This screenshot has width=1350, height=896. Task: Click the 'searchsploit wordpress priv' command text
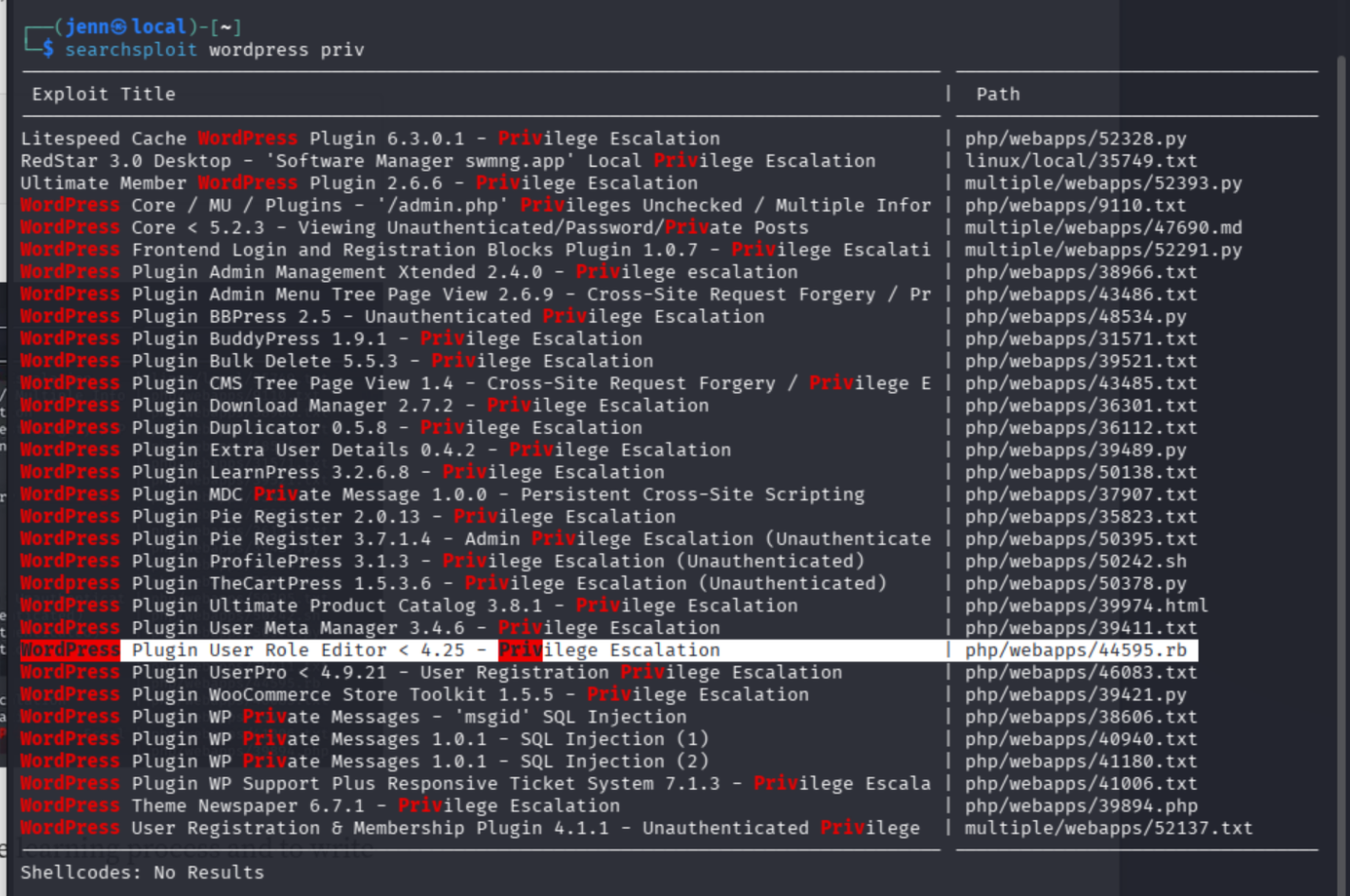click(x=215, y=49)
